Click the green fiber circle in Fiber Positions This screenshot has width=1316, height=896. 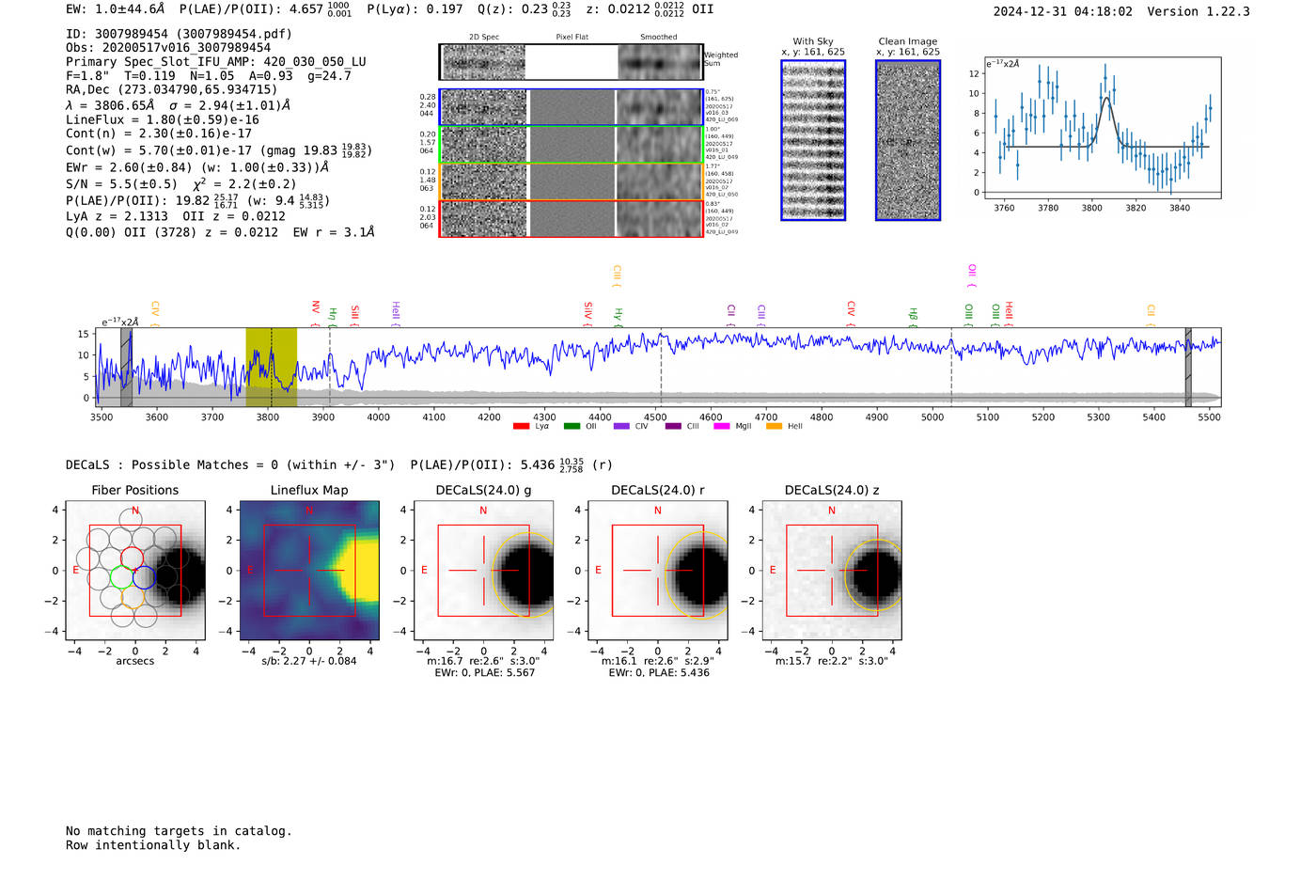point(121,576)
